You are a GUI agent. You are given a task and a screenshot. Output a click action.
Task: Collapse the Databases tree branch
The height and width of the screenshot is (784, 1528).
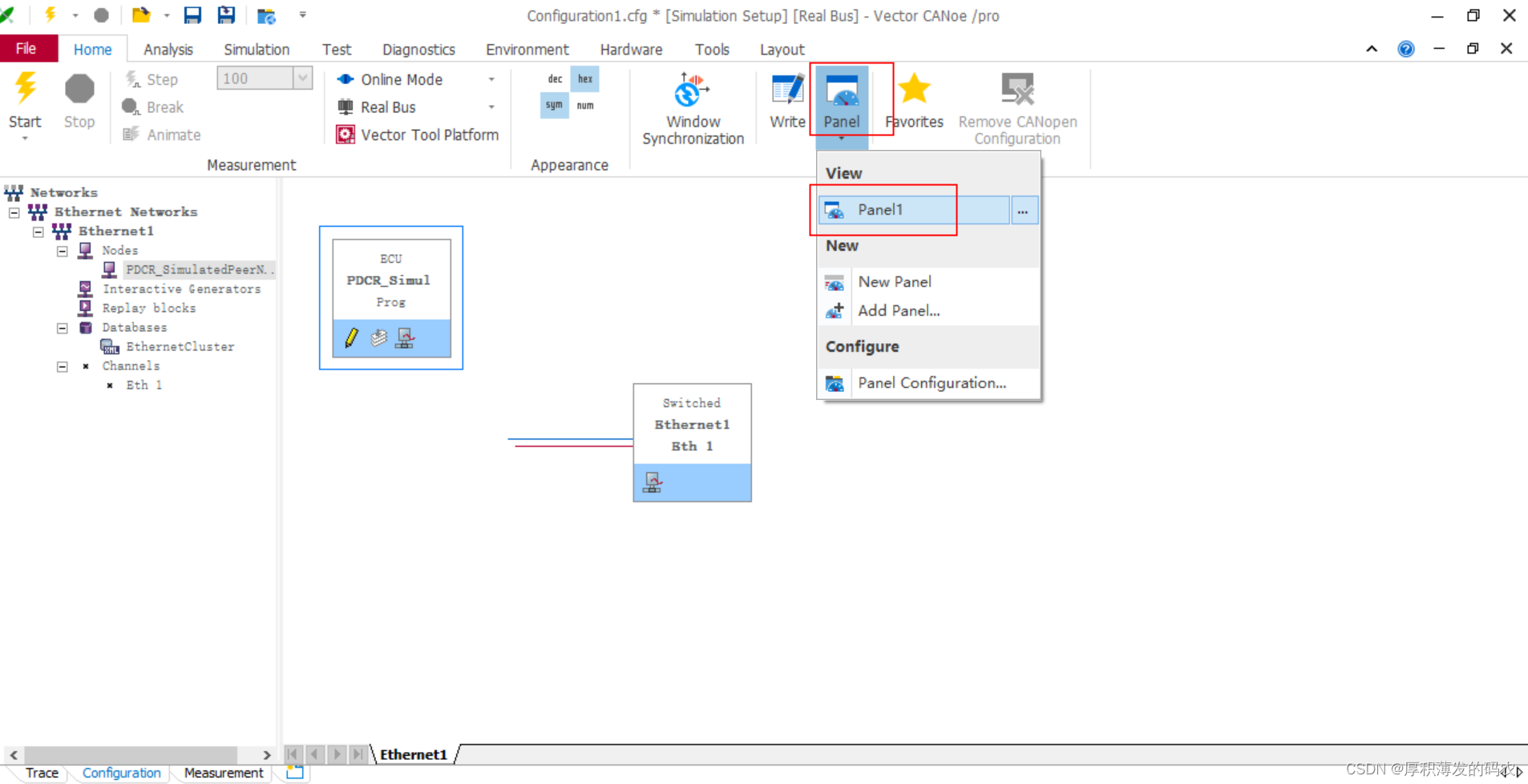click(63, 328)
